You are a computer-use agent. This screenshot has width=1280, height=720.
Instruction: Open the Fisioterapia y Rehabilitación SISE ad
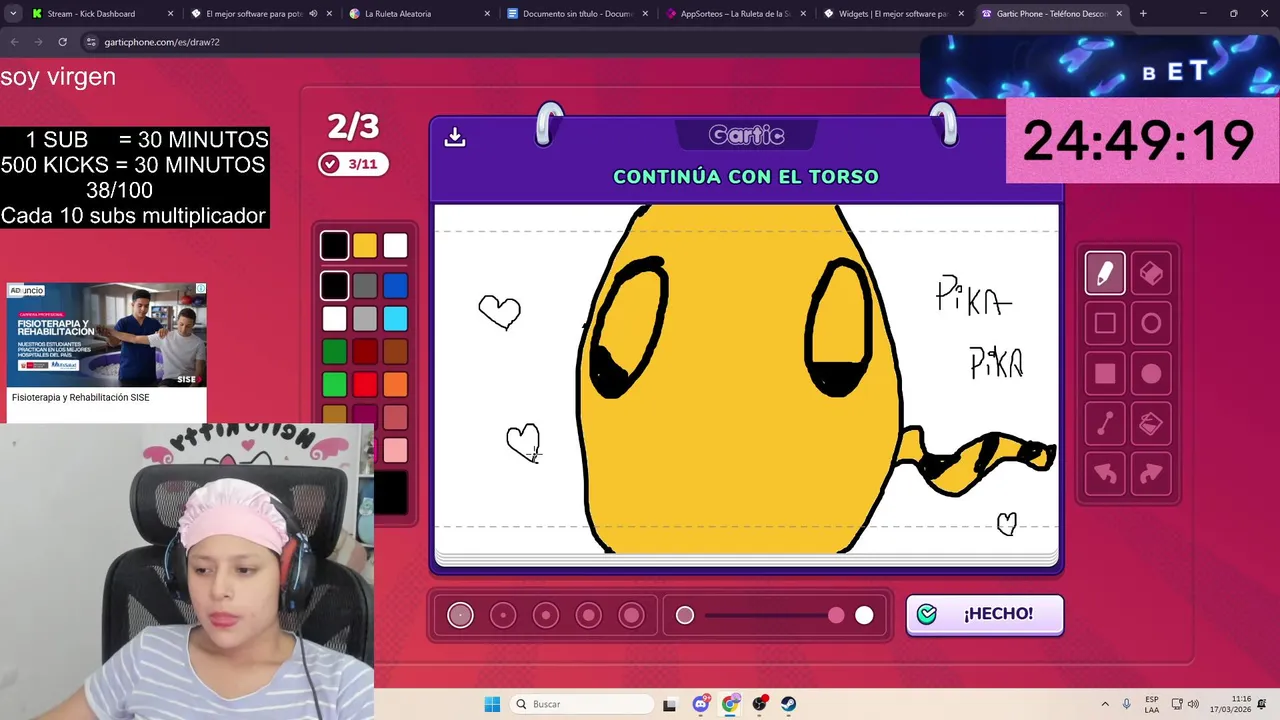pos(80,397)
